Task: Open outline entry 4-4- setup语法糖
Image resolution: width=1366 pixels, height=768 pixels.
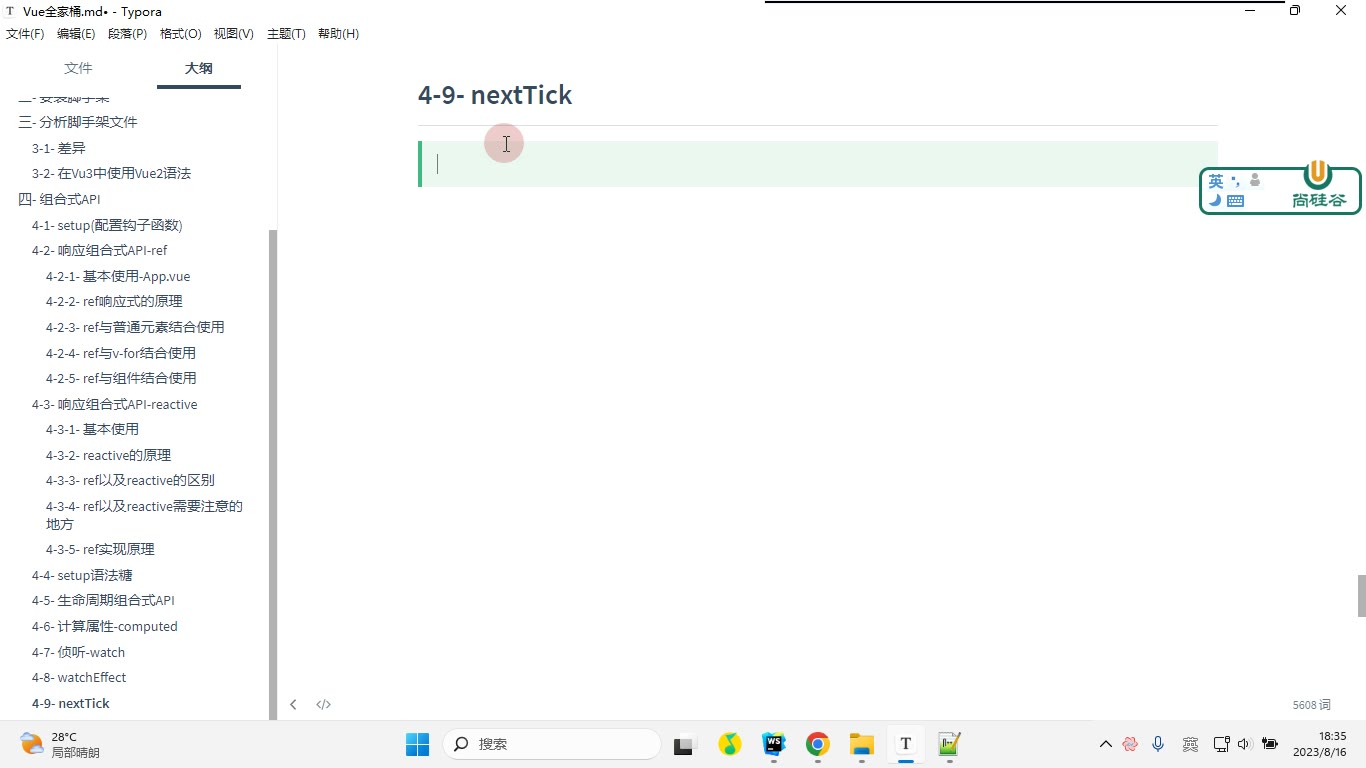Action: (x=82, y=575)
